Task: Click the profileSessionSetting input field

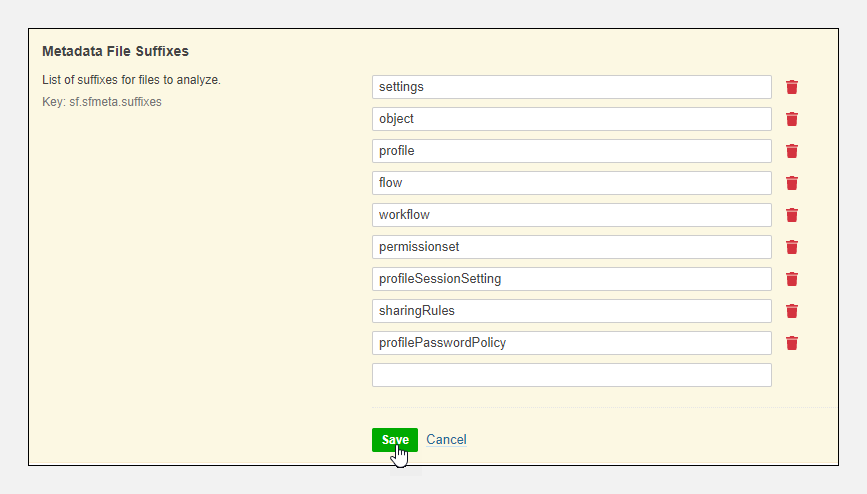Action: tap(571, 279)
